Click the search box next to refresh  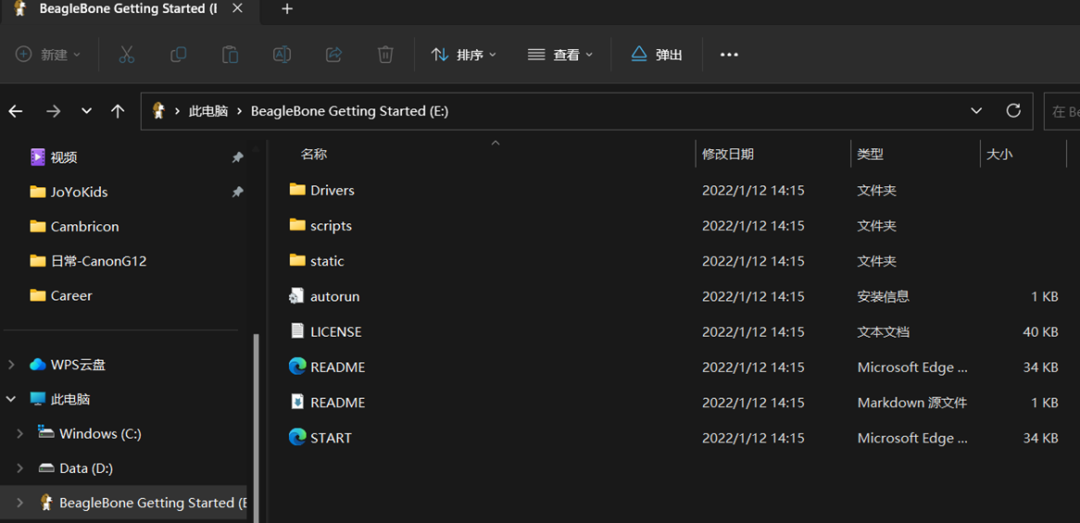click(1062, 111)
